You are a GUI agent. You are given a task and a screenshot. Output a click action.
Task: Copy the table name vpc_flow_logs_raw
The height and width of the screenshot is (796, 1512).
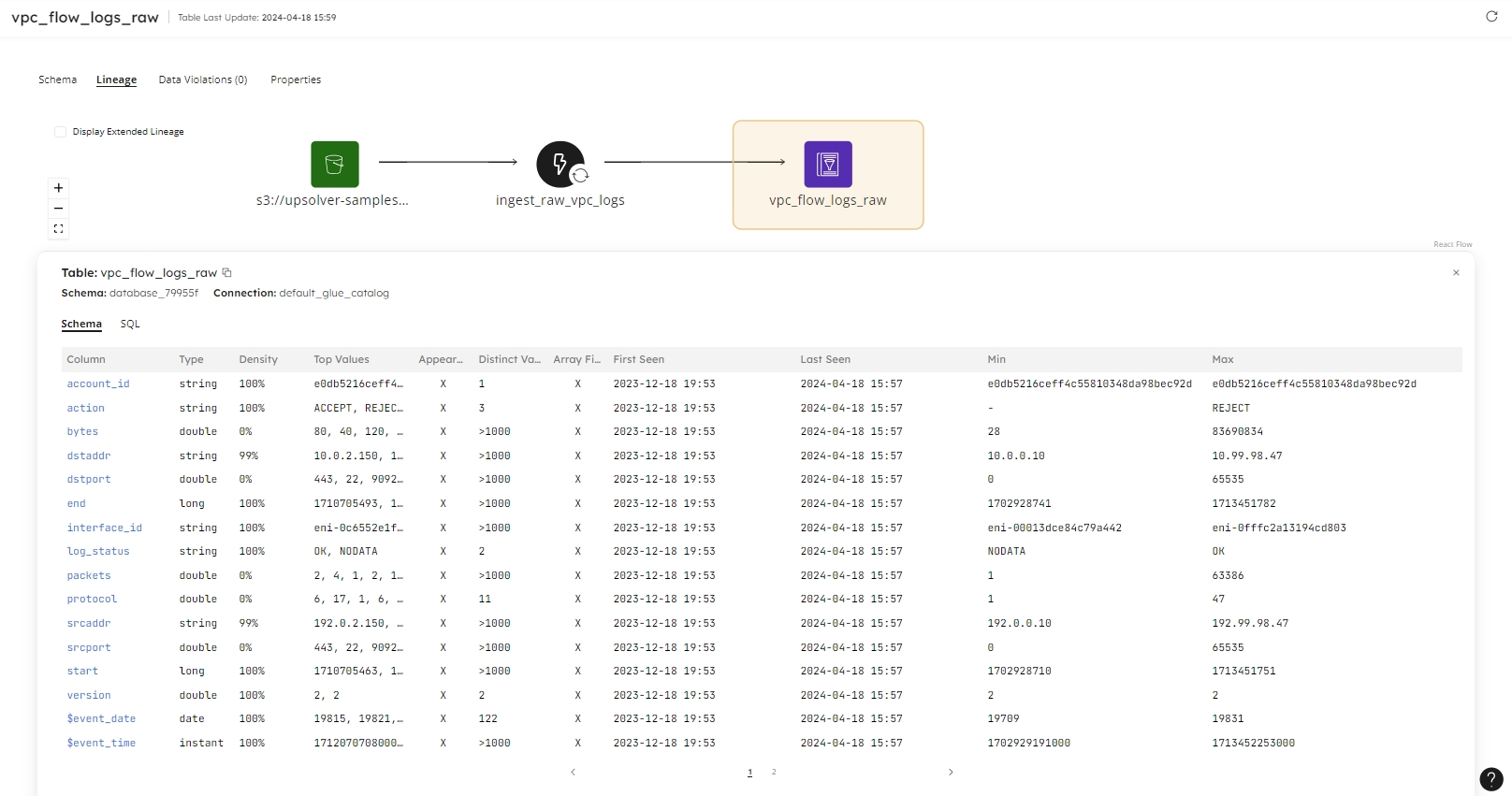coord(226,273)
